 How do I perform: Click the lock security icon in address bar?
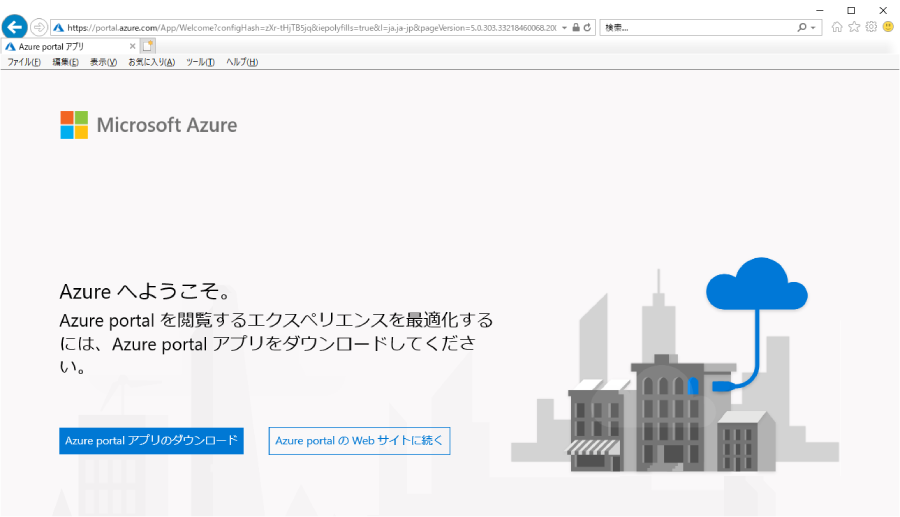coord(576,27)
